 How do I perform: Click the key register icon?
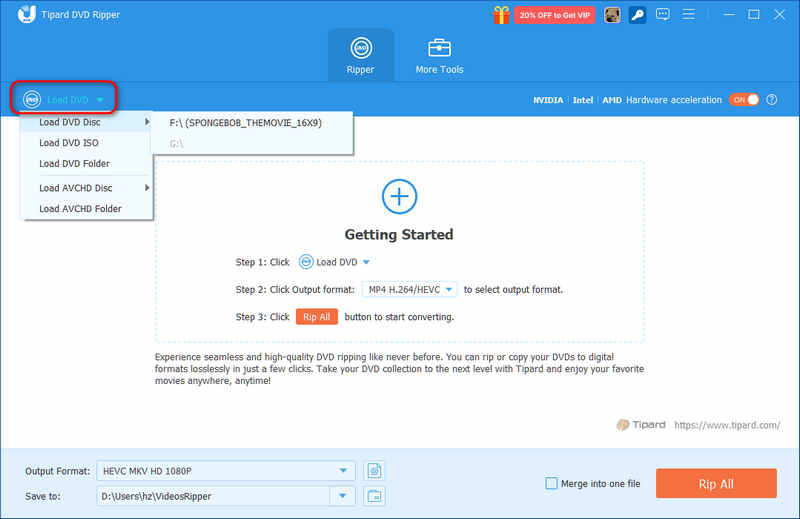coord(637,15)
